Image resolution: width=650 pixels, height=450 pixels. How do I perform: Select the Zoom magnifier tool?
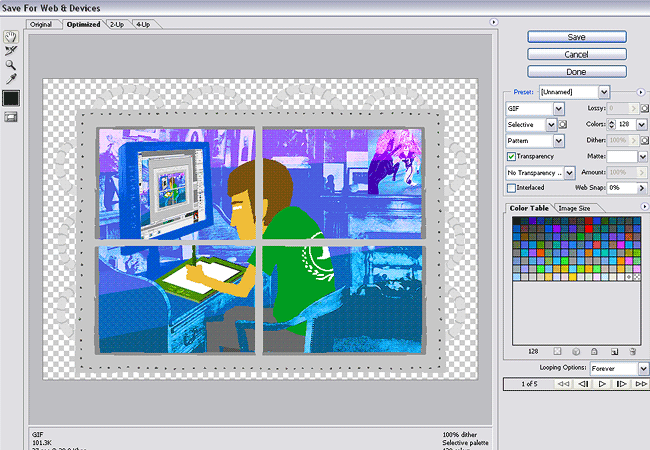(x=11, y=64)
